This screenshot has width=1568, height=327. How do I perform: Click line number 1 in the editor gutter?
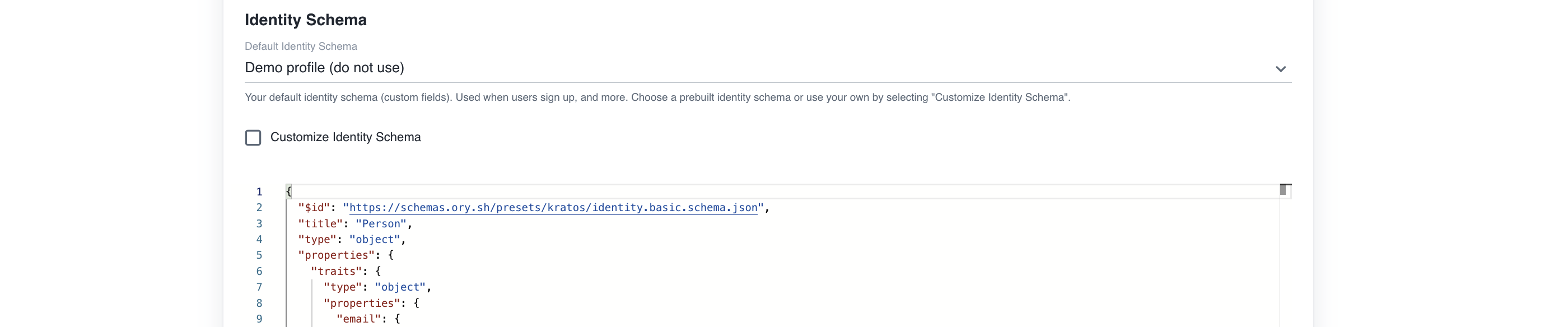(259, 192)
